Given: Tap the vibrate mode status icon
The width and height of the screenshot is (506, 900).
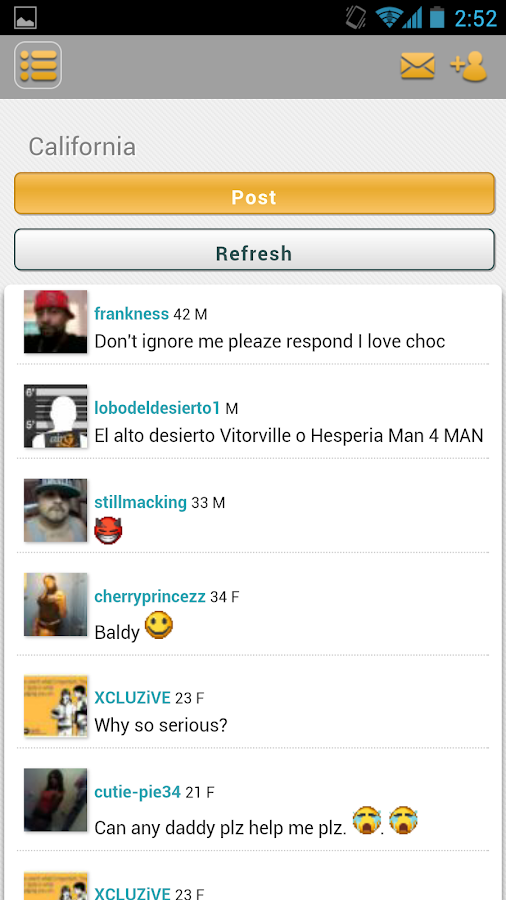Looking at the screenshot, I should tap(356, 17).
